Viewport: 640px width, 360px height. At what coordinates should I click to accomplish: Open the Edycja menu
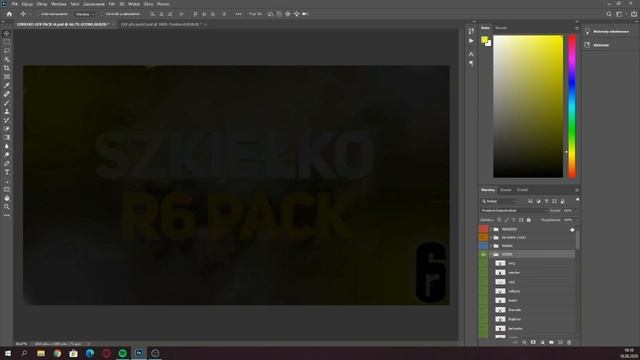(27, 4)
